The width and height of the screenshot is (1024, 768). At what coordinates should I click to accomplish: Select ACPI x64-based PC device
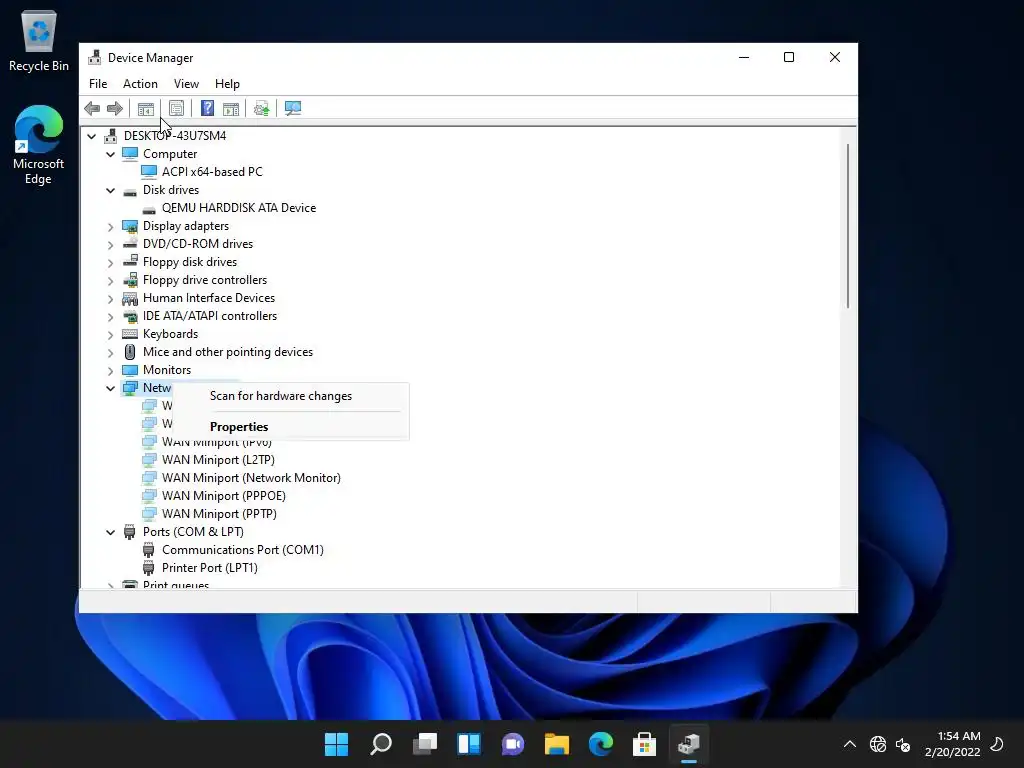(212, 172)
